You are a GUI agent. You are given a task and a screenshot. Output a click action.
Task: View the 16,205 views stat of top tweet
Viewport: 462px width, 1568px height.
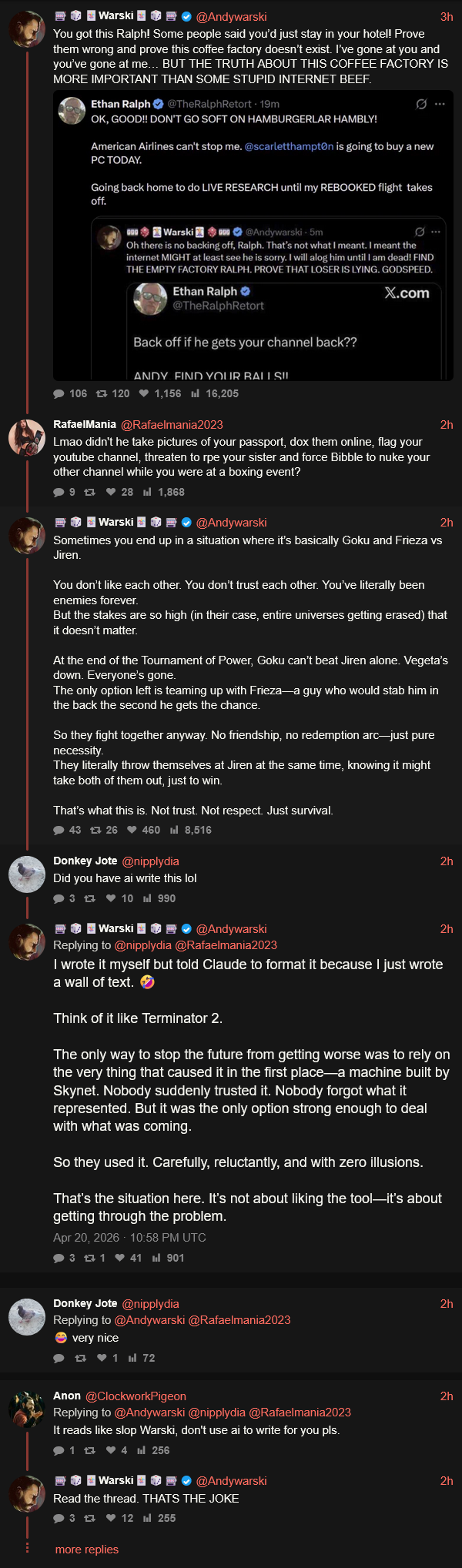(x=215, y=393)
